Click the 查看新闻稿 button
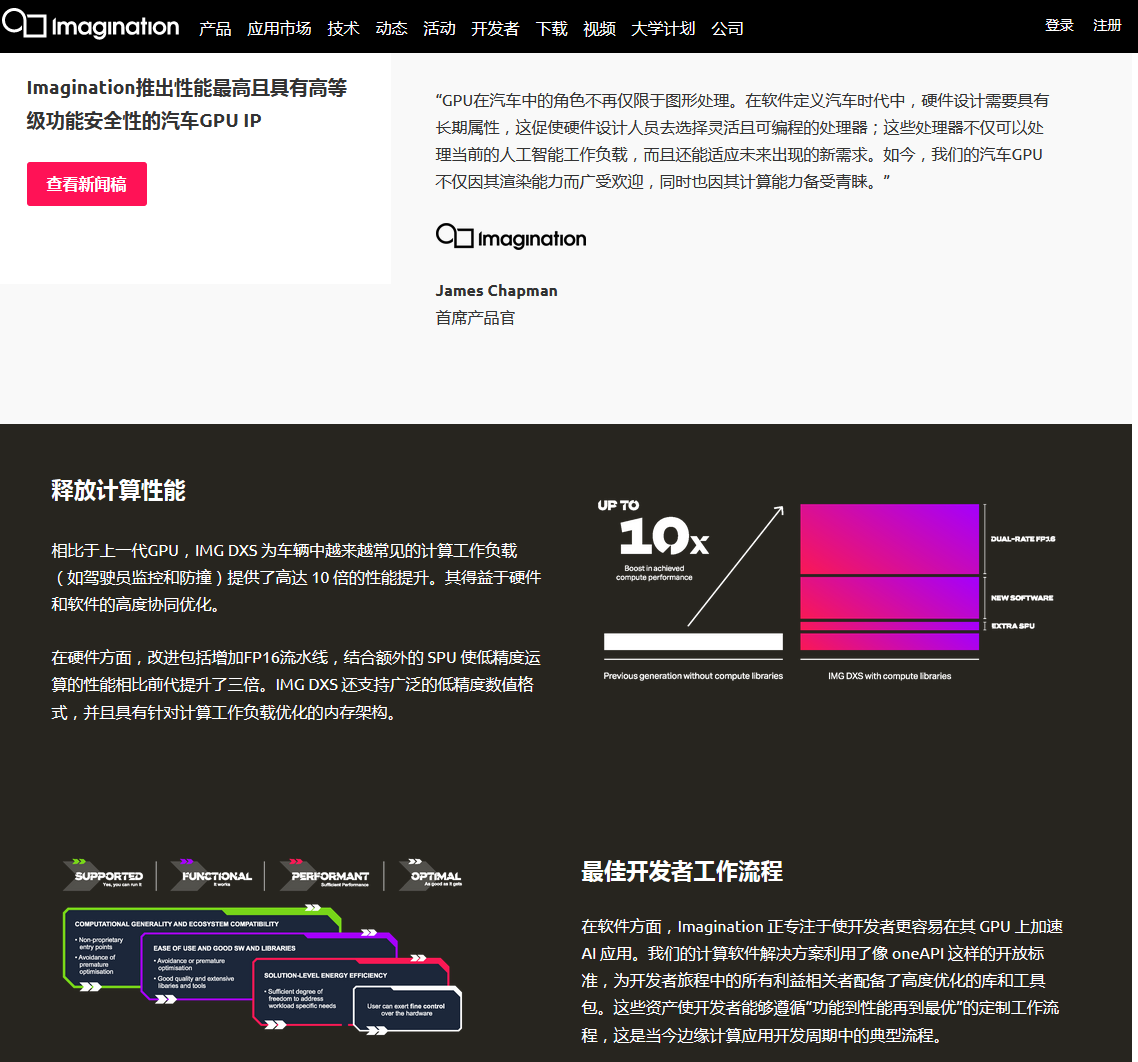The image size is (1138, 1062). [87, 184]
